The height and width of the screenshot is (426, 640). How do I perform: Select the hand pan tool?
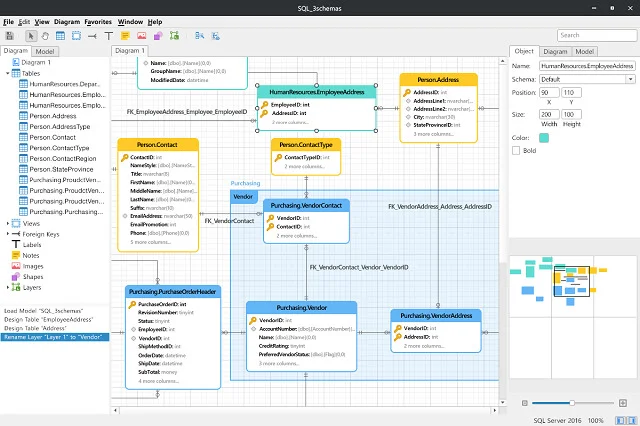(x=45, y=36)
